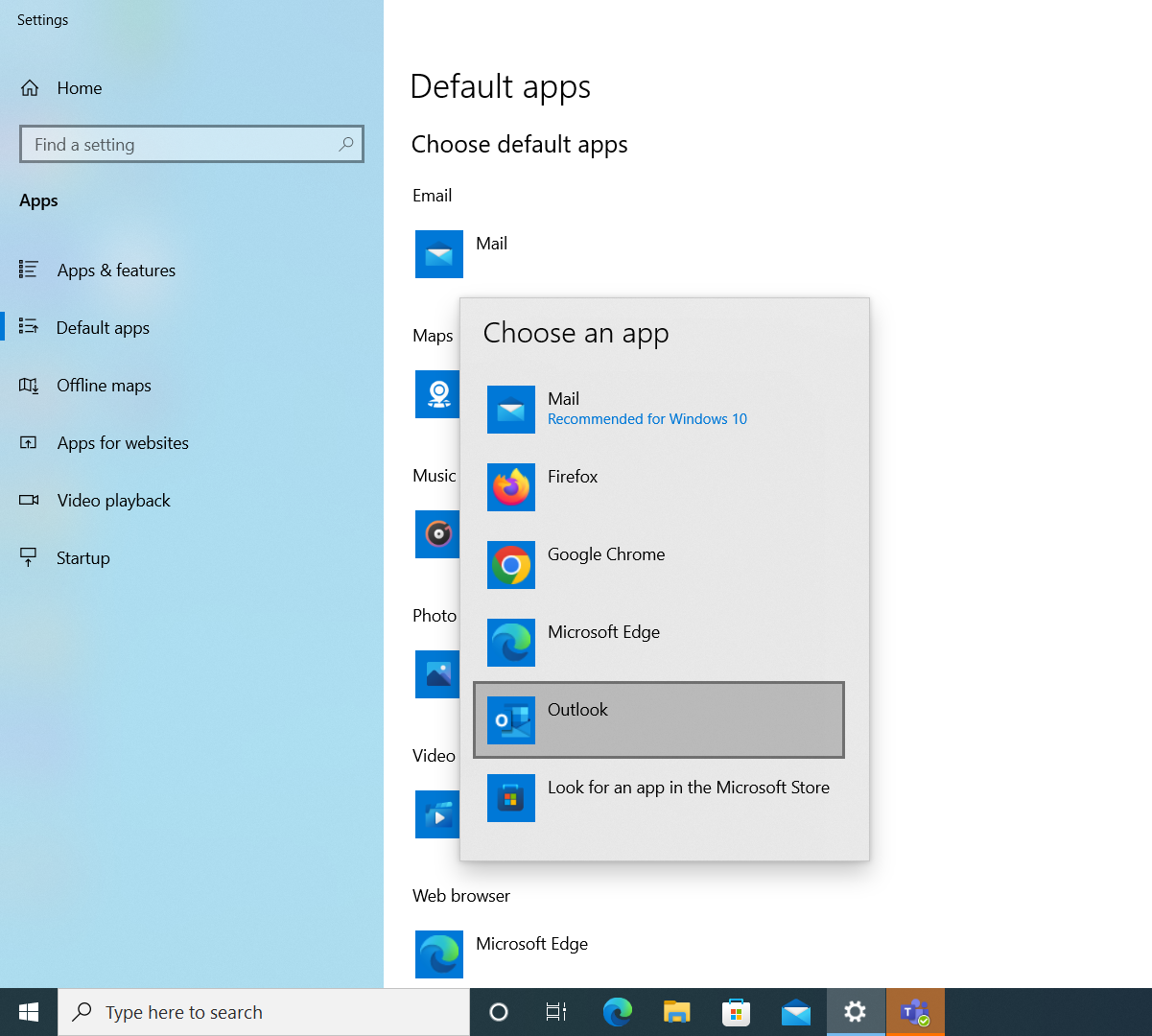
Task: Click the Apps & features list icon
Action: 29,270
